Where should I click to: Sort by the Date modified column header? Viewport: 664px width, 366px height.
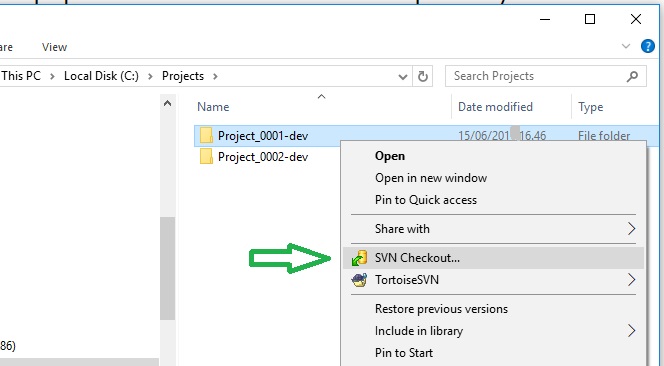coord(495,107)
